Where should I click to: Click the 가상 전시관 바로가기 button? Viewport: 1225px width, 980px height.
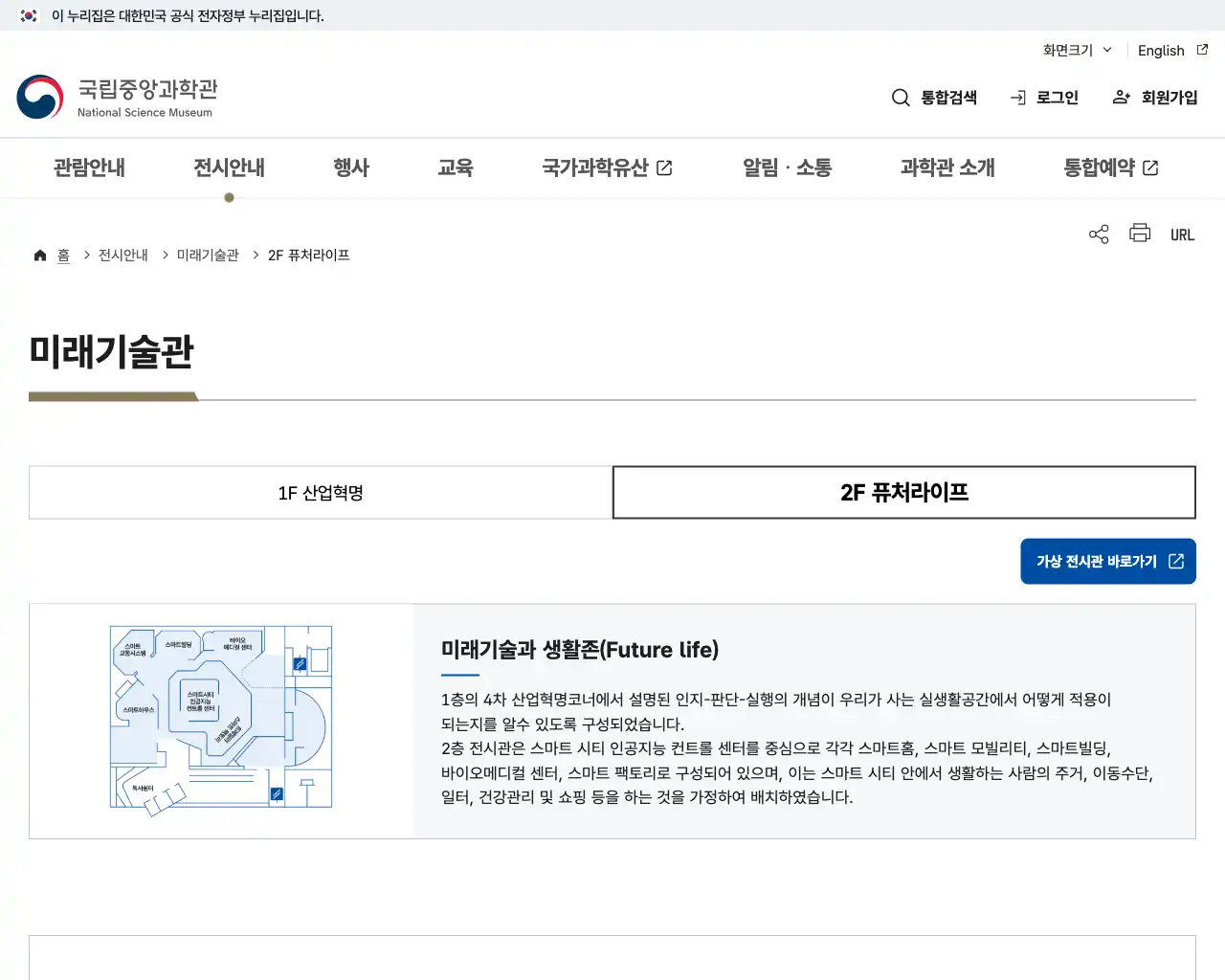click(x=1107, y=561)
